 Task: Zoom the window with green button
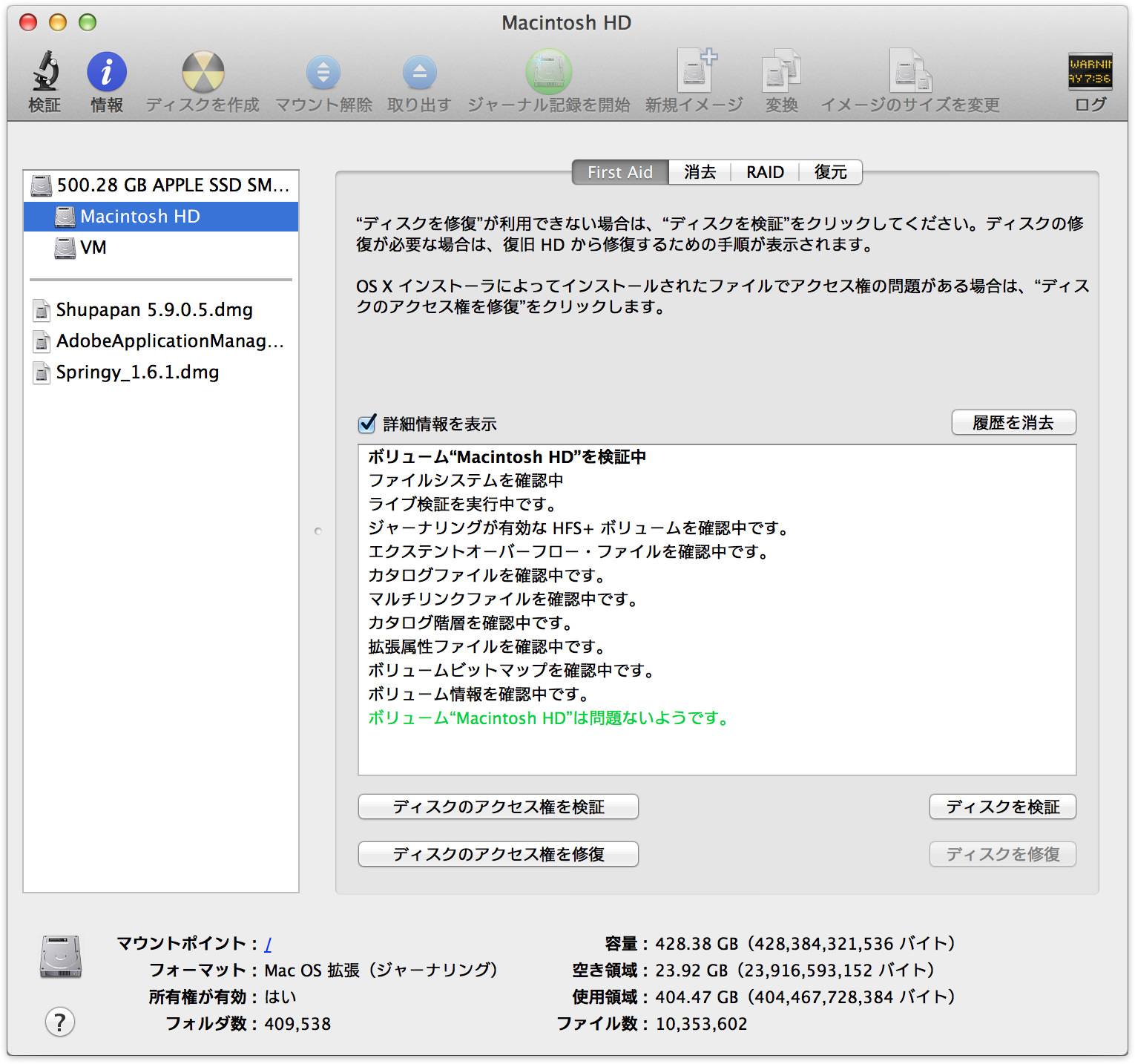tap(88, 22)
